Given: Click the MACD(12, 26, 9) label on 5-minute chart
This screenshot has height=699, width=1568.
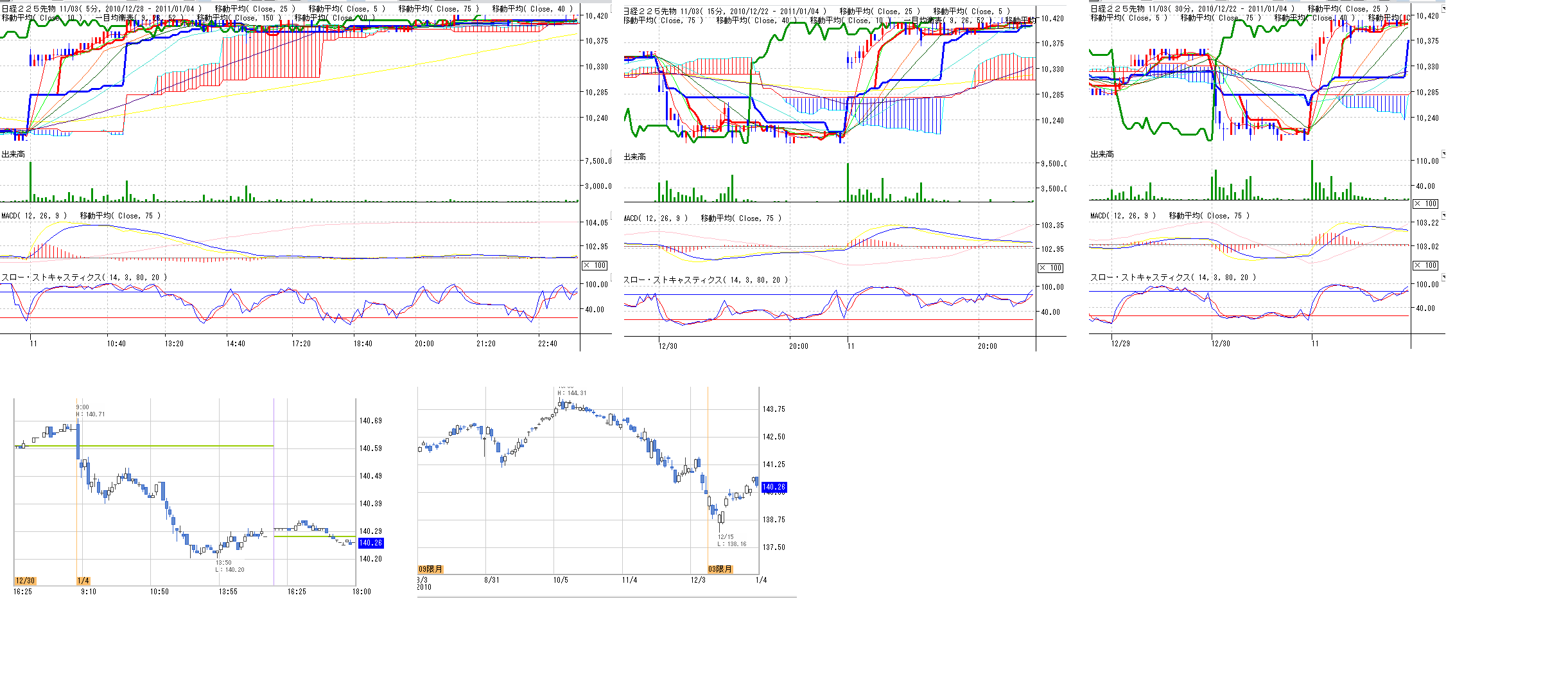Looking at the screenshot, I should click(x=34, y=216).
